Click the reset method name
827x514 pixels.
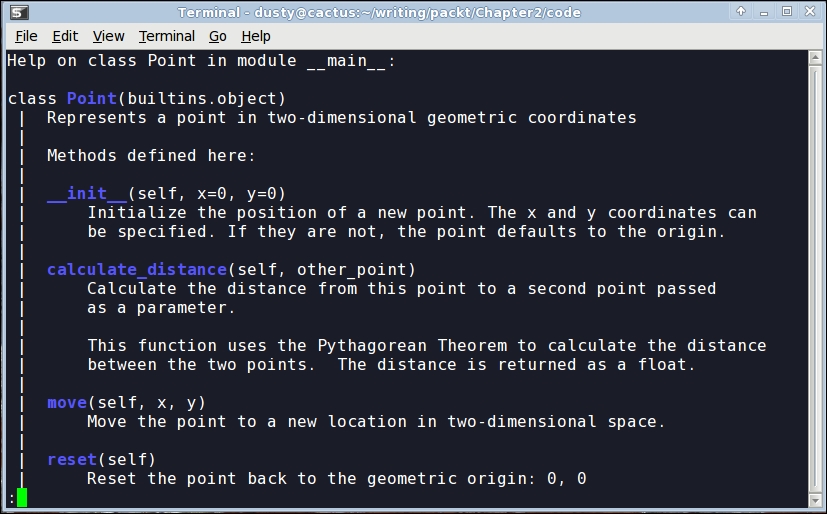[72, 460]
